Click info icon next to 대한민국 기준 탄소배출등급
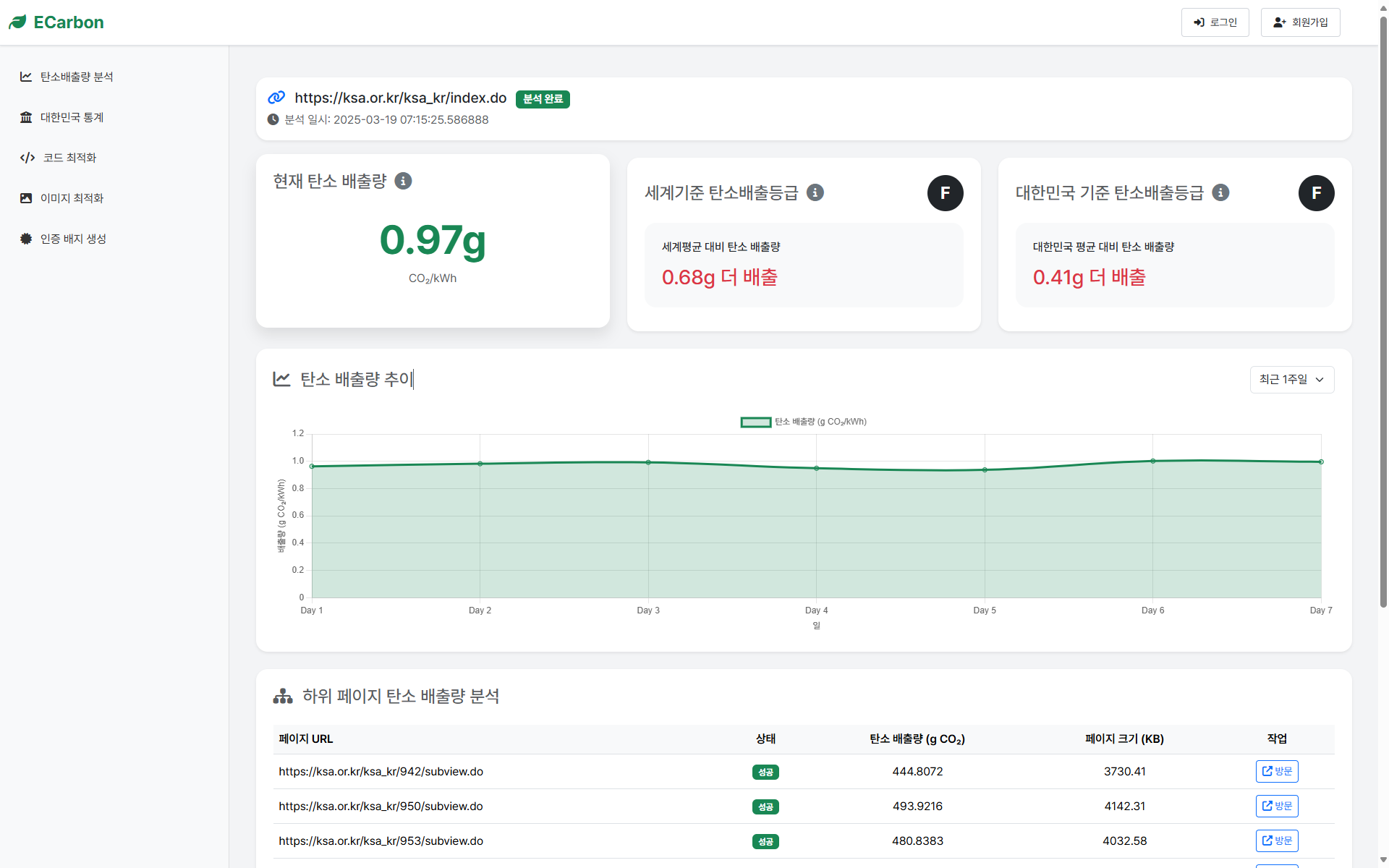This screenshot has height=868, width=1389. [x=1220, y=192]
